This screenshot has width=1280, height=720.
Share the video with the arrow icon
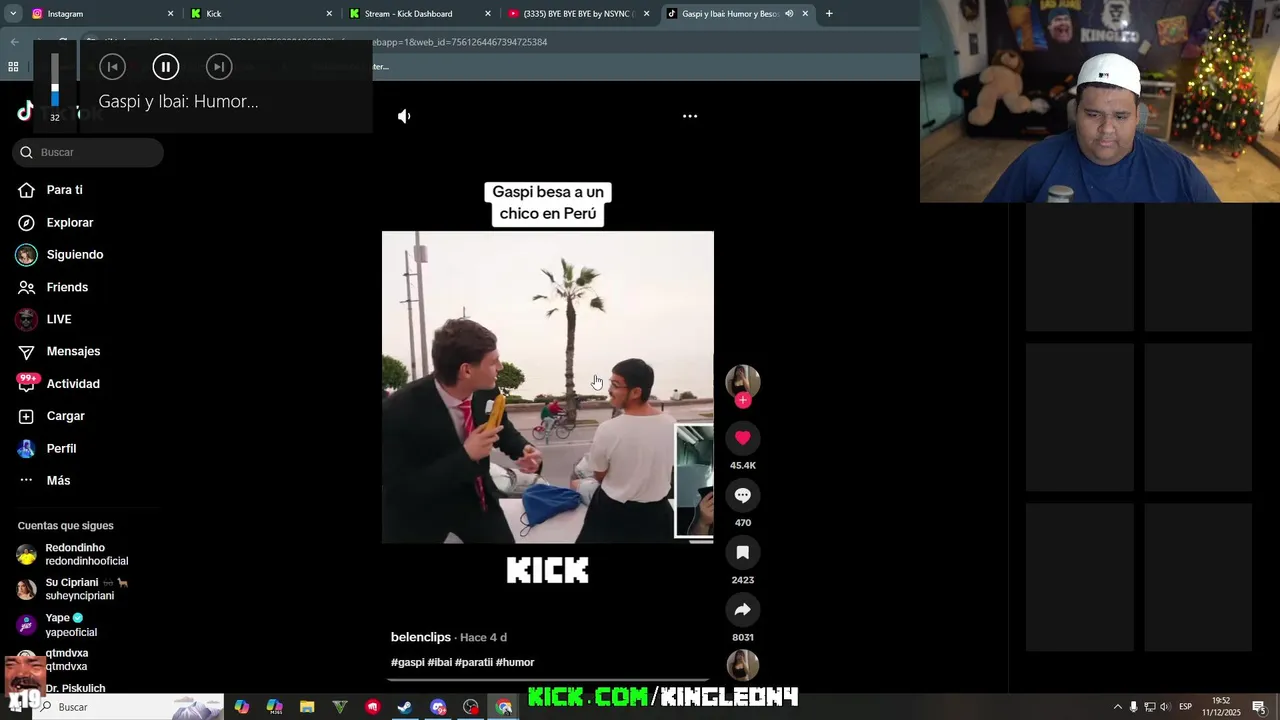click(x=742, y=610)
